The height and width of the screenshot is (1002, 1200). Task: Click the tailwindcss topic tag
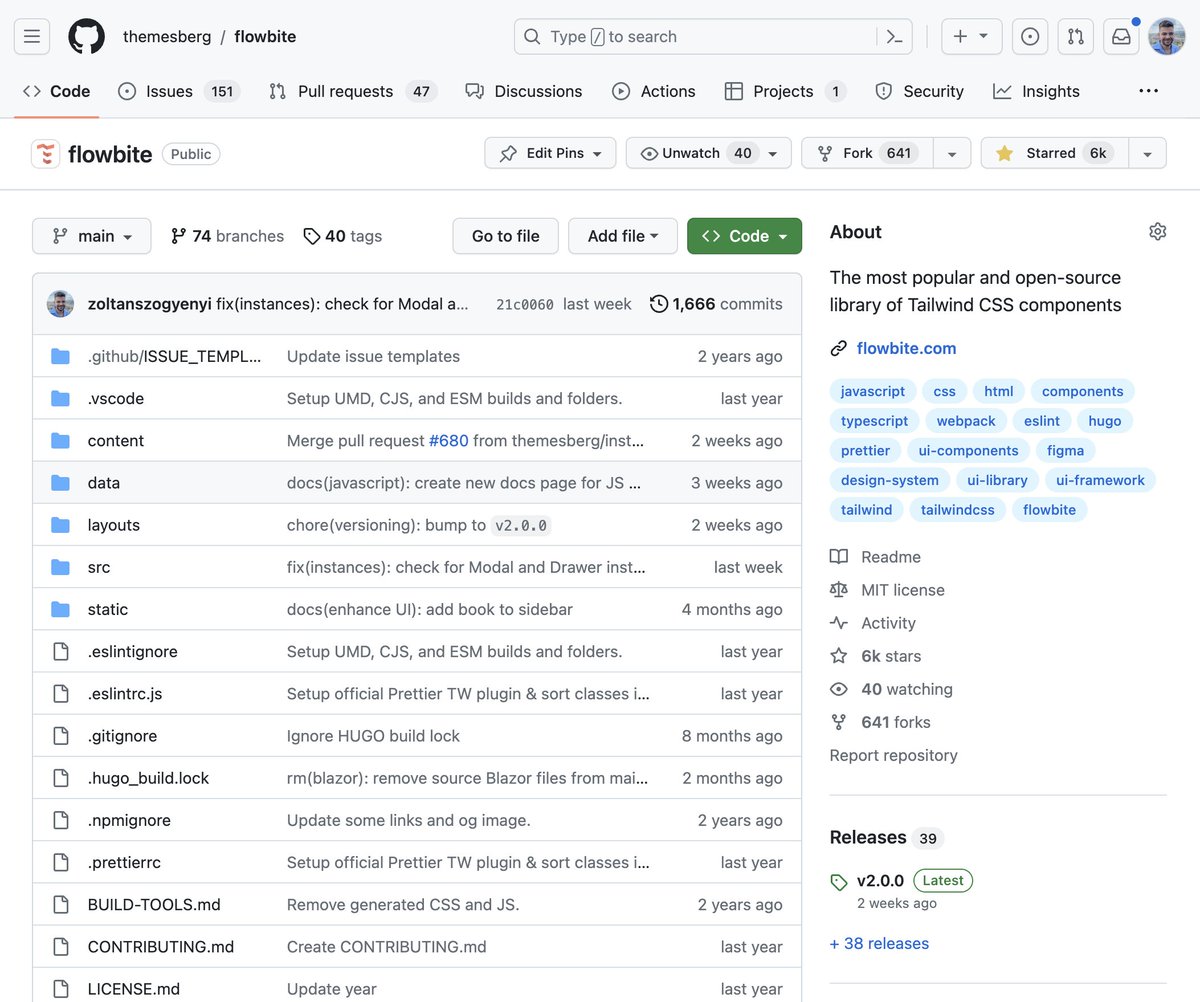pyautogui.click(x=958, y=510)
